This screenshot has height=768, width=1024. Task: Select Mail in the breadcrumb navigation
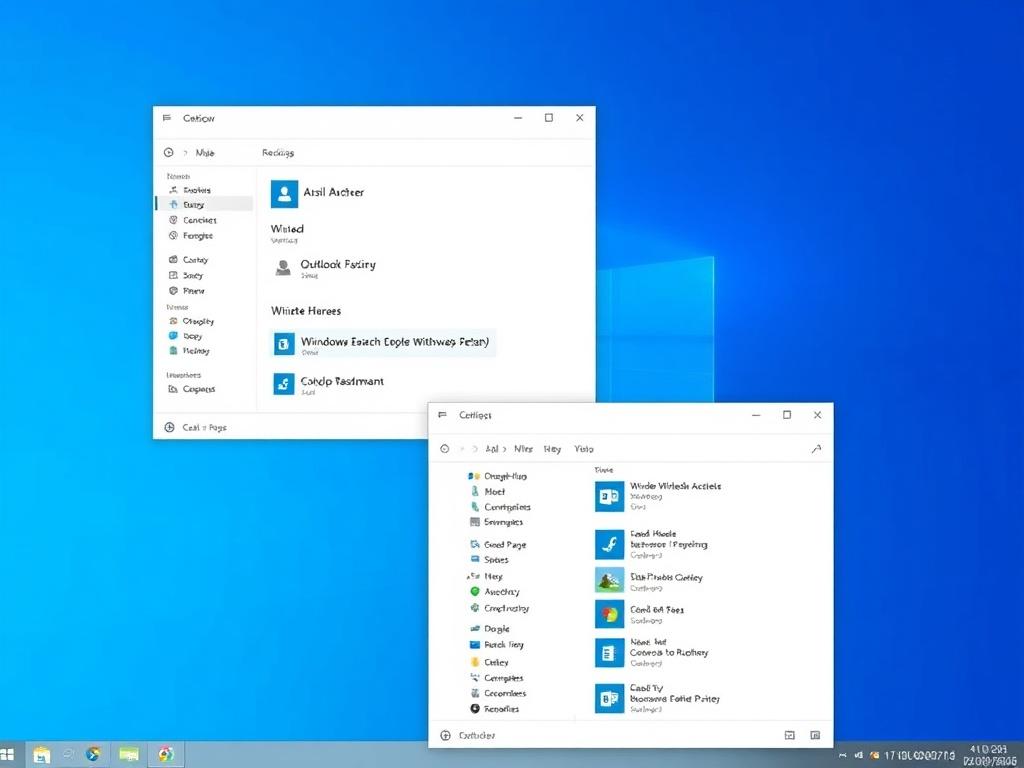[206, 152]
